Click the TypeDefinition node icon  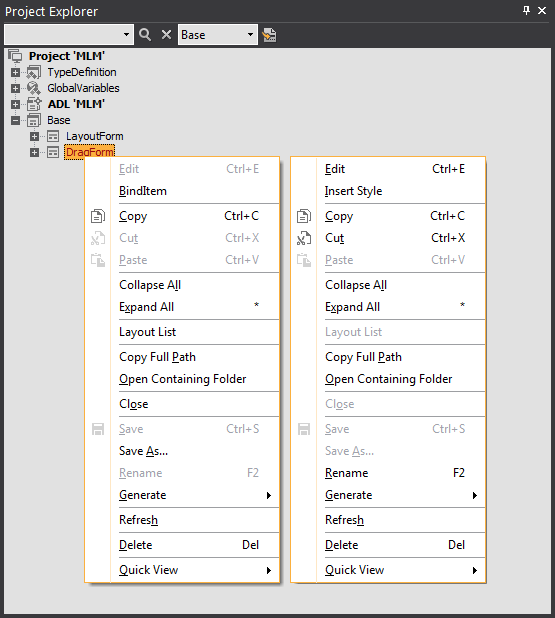click(x=34, y=72)
